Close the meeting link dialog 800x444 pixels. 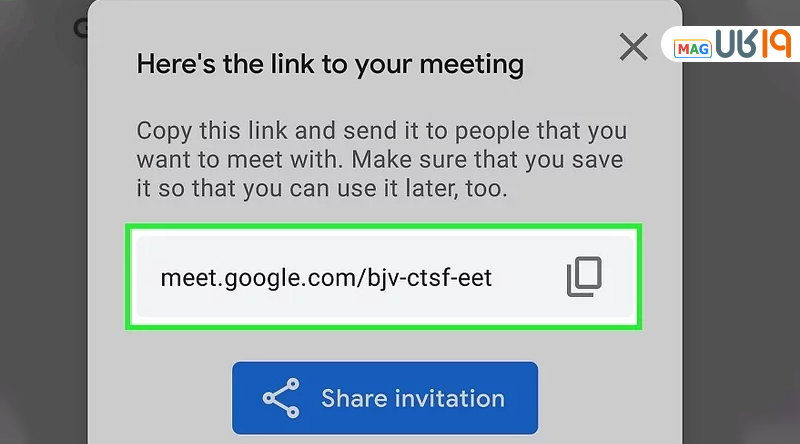tap(633, 47)
